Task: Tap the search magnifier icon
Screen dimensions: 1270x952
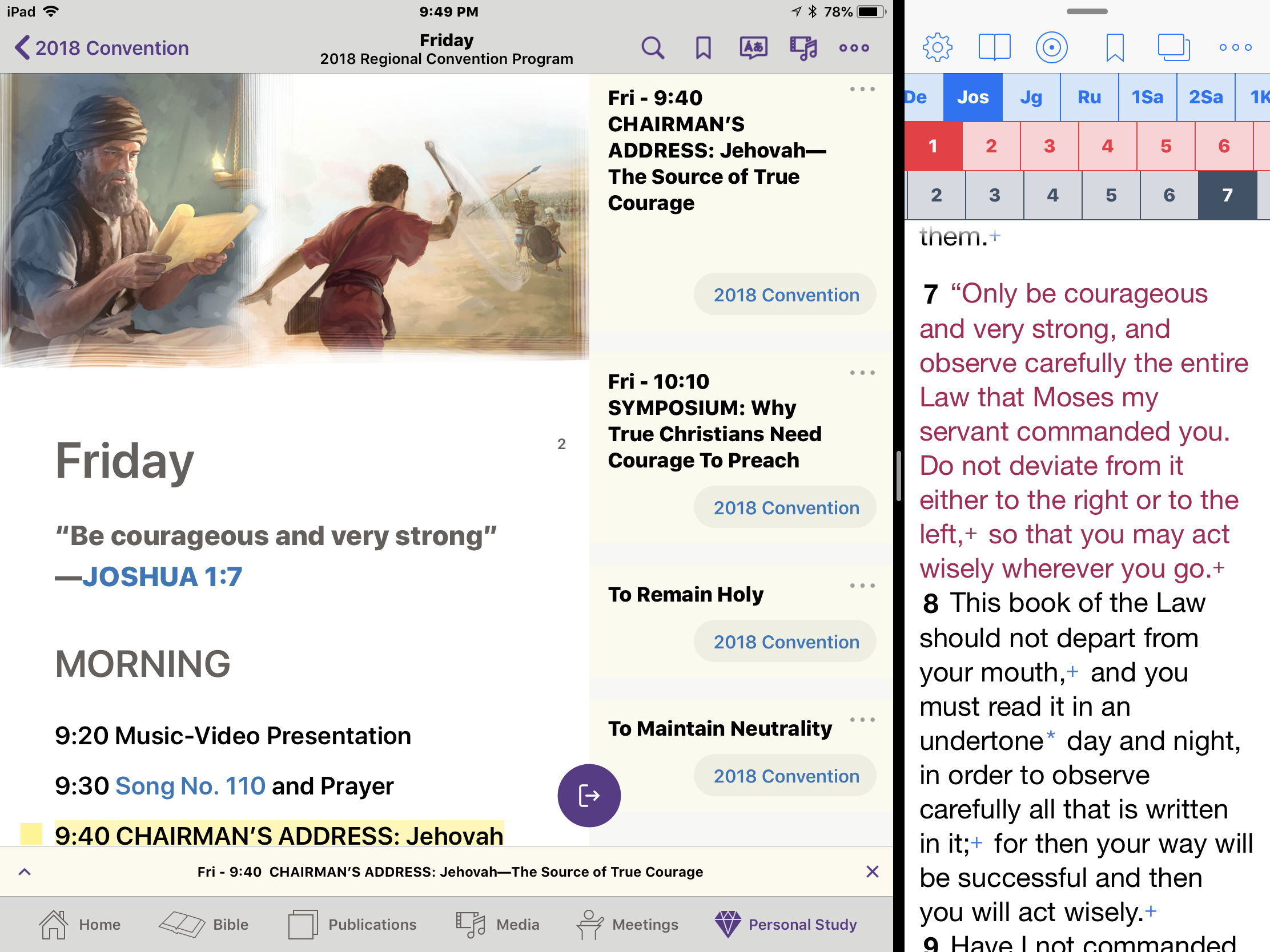Action: [652, 48]
